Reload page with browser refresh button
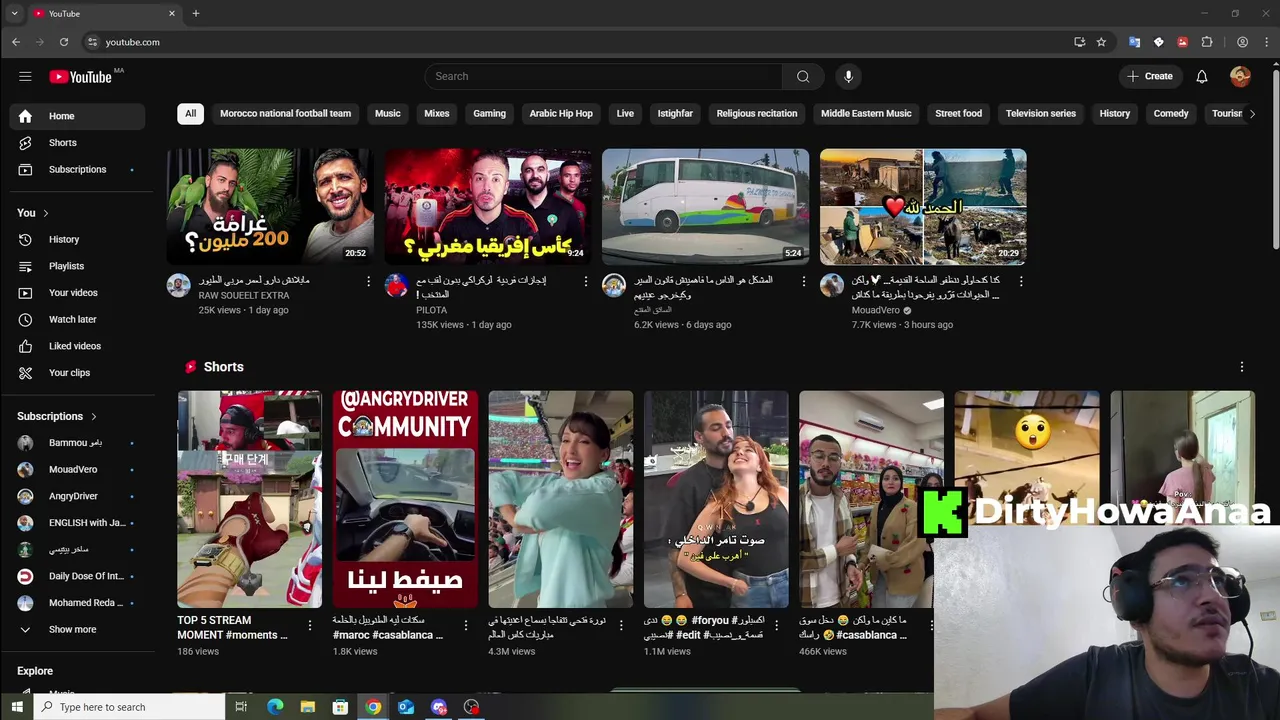1280x720 pixels. [63, 42]
